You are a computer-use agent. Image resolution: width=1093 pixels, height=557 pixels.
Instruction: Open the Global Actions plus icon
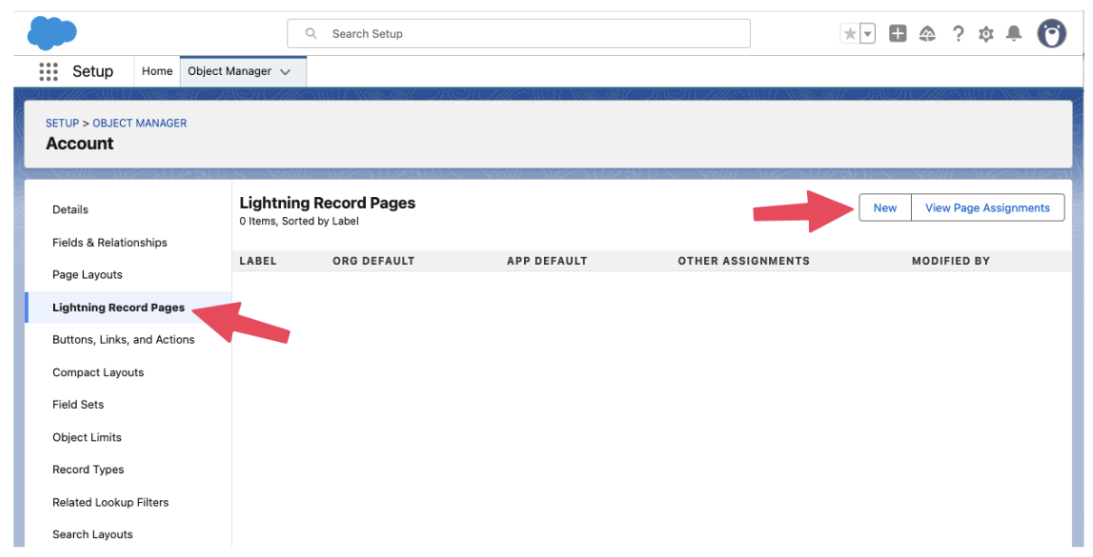click(898, 34)
